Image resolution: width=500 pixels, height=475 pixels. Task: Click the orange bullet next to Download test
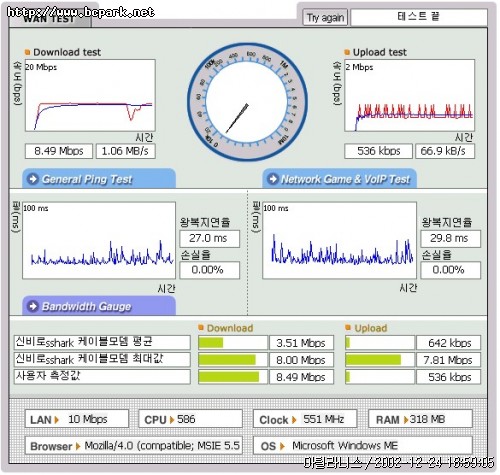tap(27, 52)
